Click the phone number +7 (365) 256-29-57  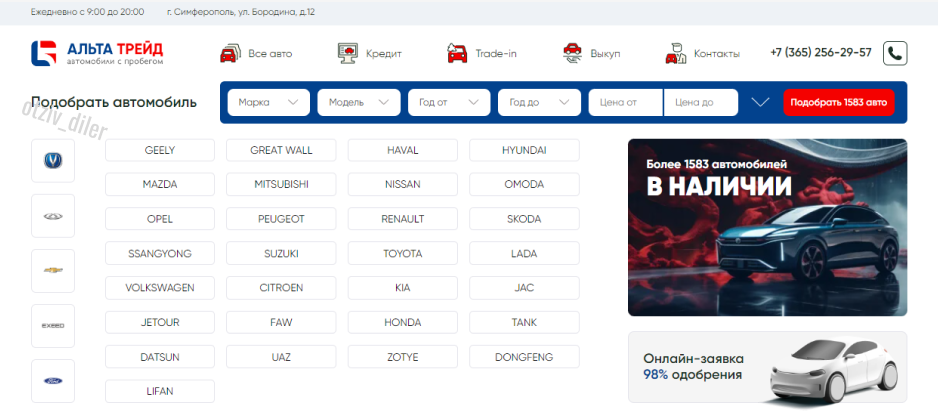point(821,53)
